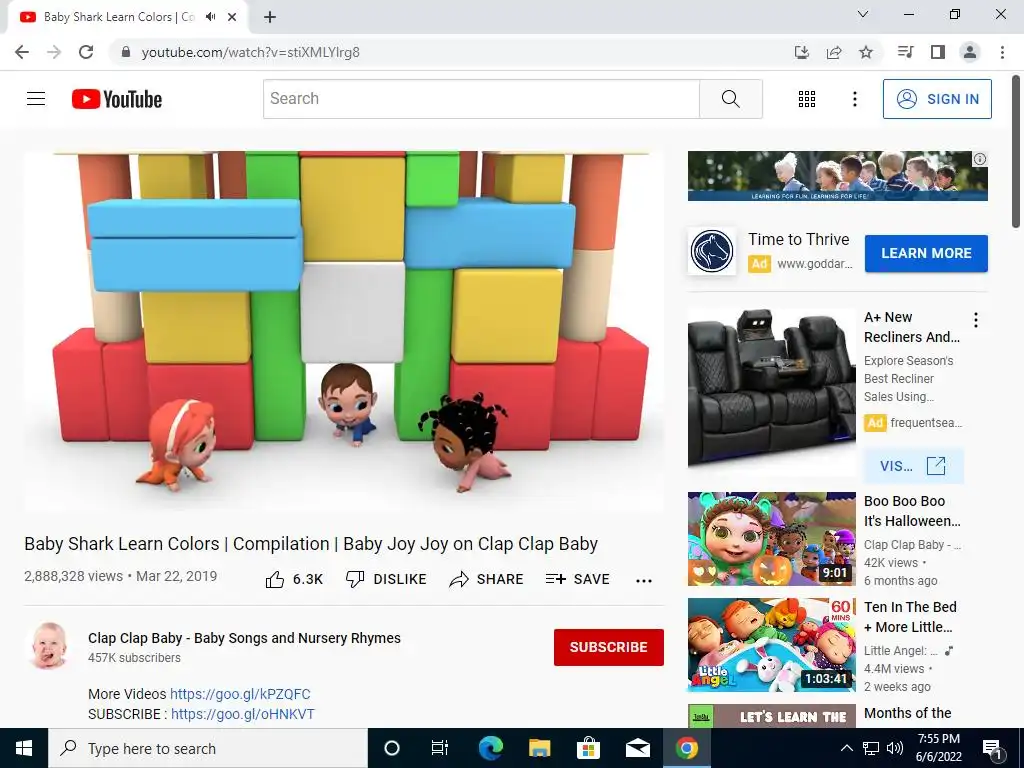Click LEARN MORE on the ad
This screenshot has height=768, width=1024.
(x=926, y=253)
